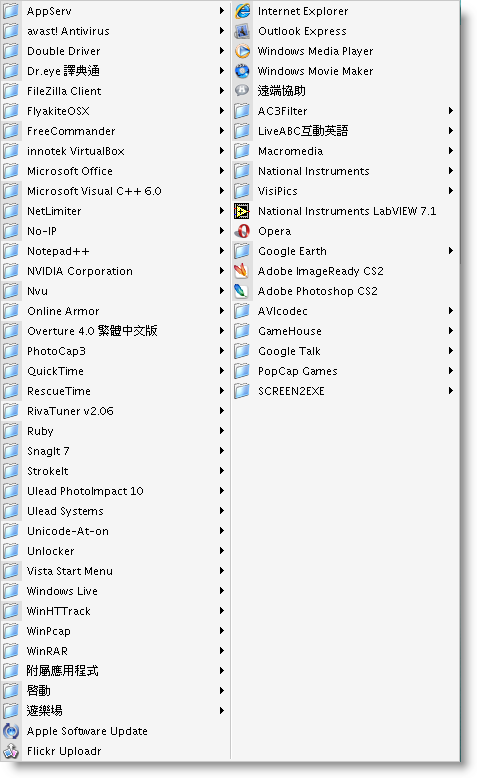Click the Adobe Photoshop CS2 feather icon
Viewport: 477px width, 778px height.
(242, 291)
